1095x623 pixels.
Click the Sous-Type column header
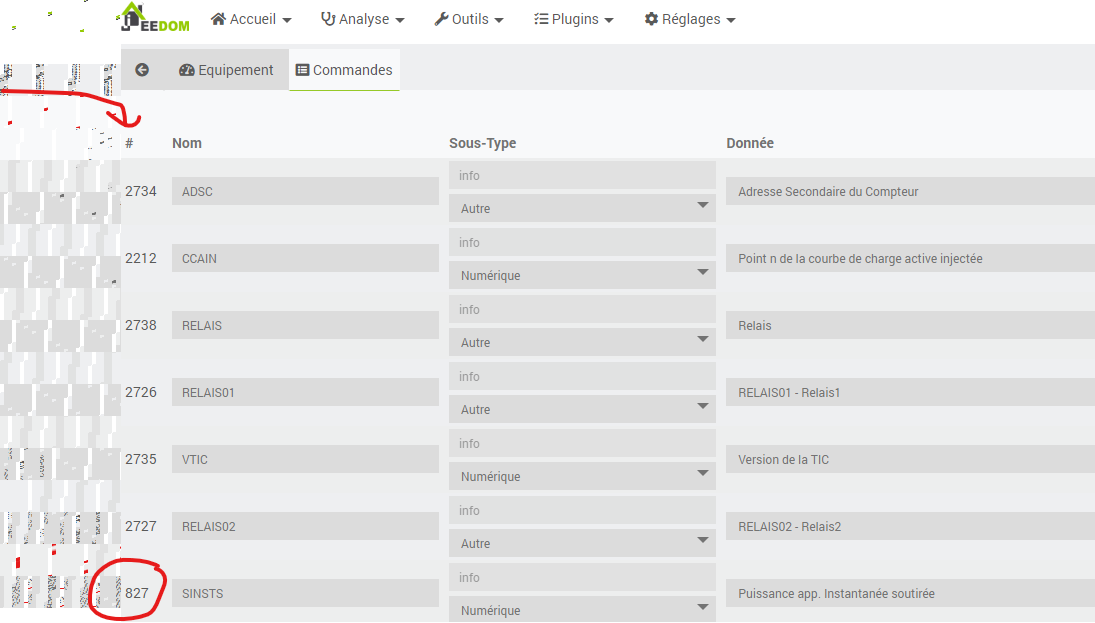482,143
